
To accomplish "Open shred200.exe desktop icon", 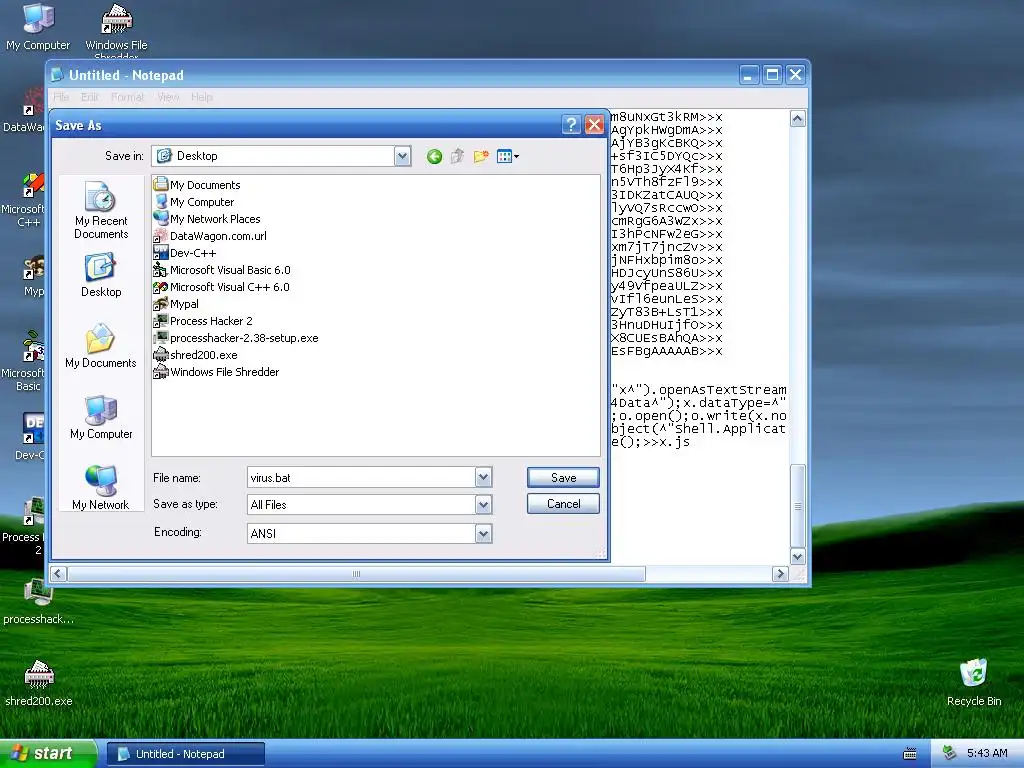I will (39, 683).
